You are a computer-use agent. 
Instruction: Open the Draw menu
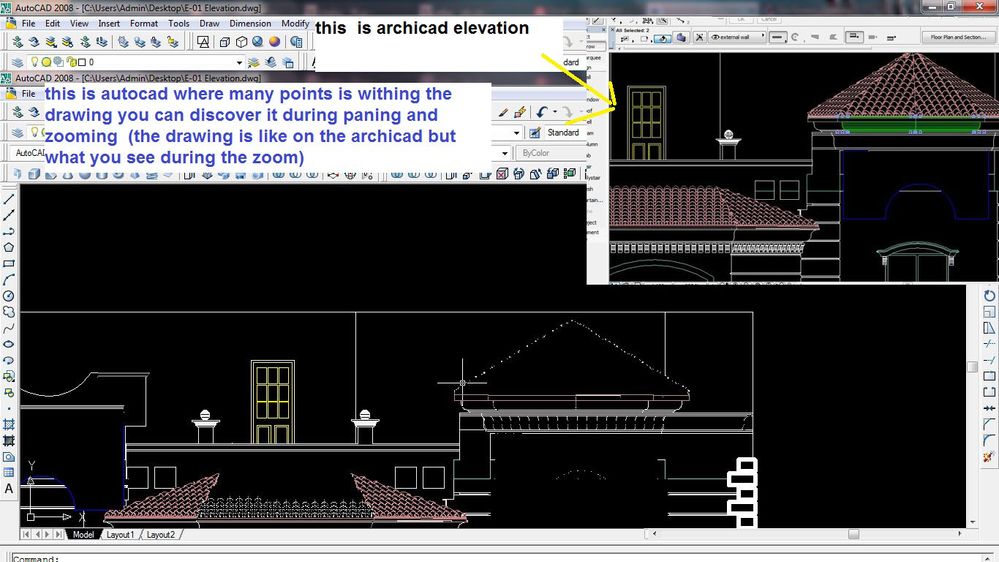pos(209,24)
